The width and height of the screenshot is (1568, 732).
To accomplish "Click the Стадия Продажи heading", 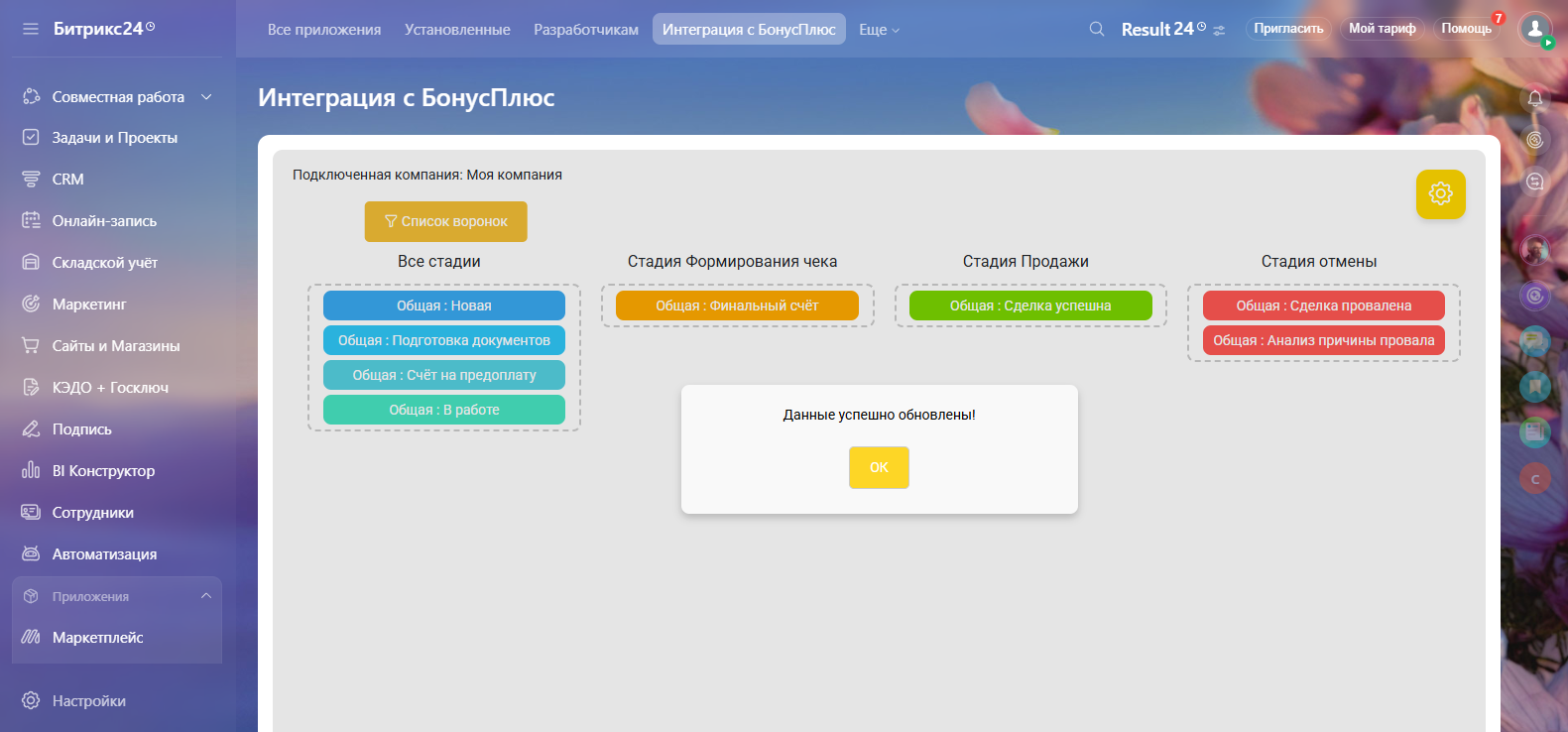I will tap(1025, 261).
